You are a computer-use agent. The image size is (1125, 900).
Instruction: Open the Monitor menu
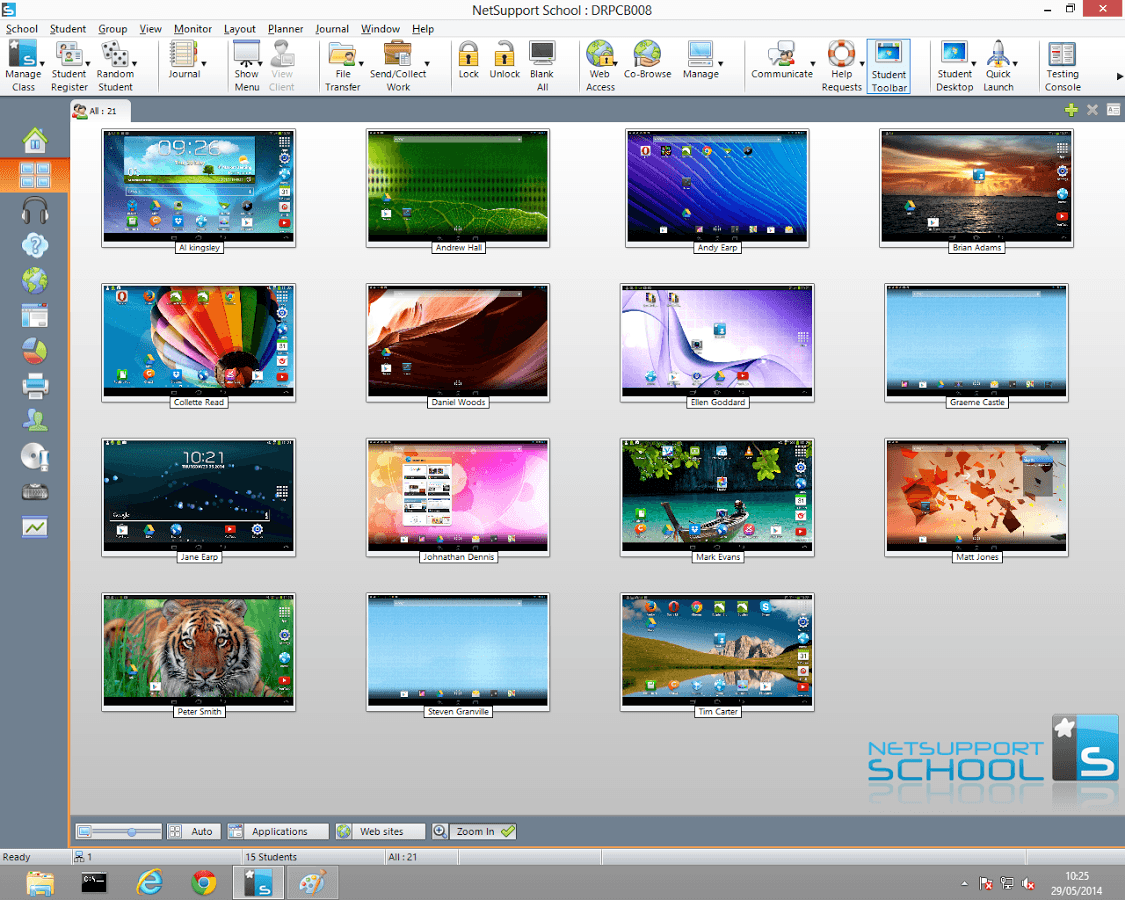coord(192,29)
